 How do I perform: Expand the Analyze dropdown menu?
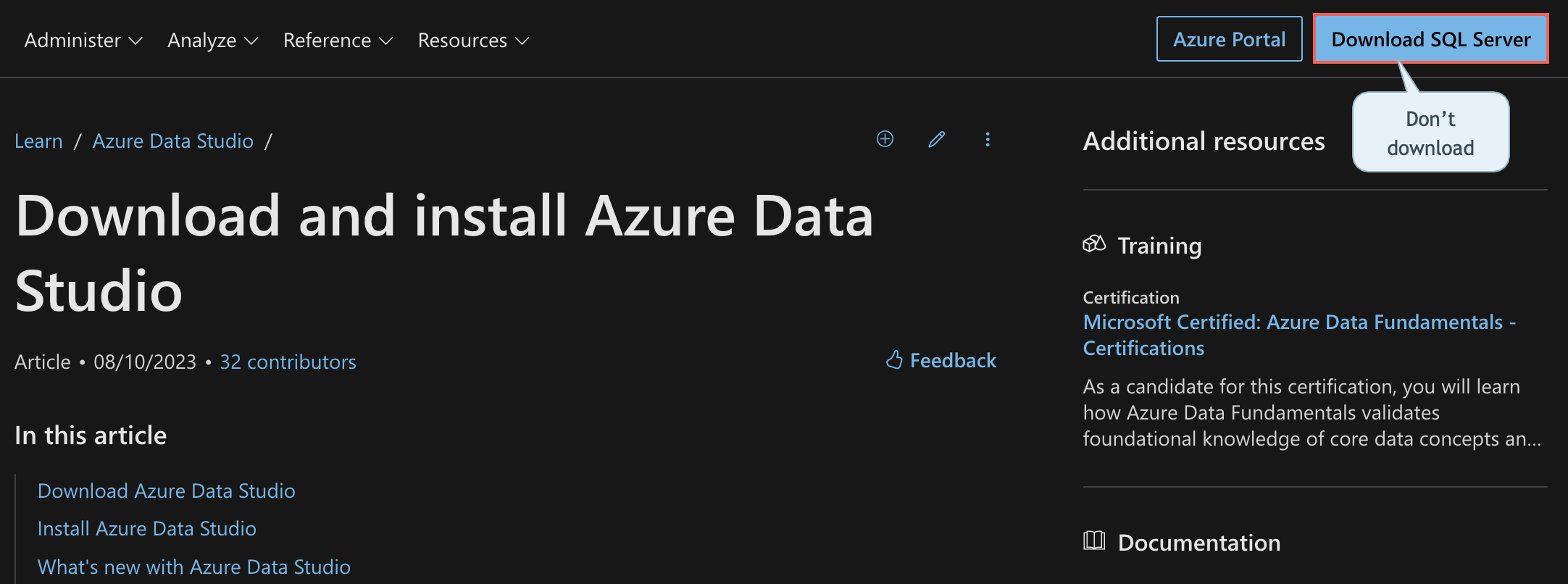(x=213, y=40)
